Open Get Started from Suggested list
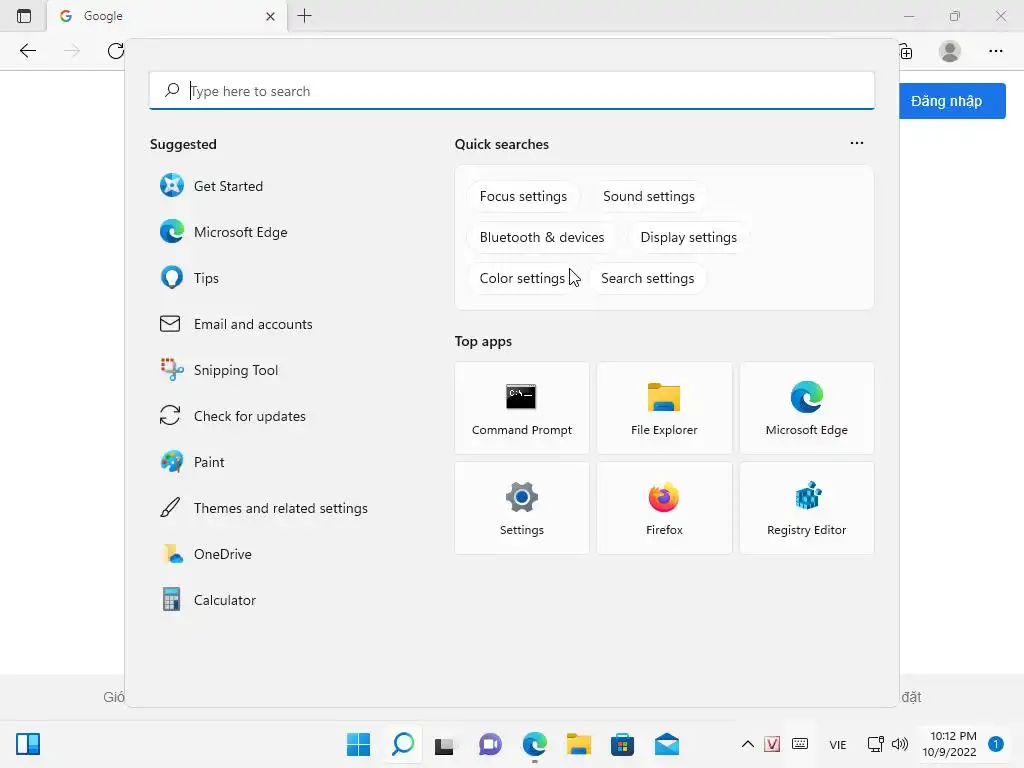The width and height of the screenshot is (1024, 768). coord(212,186)
